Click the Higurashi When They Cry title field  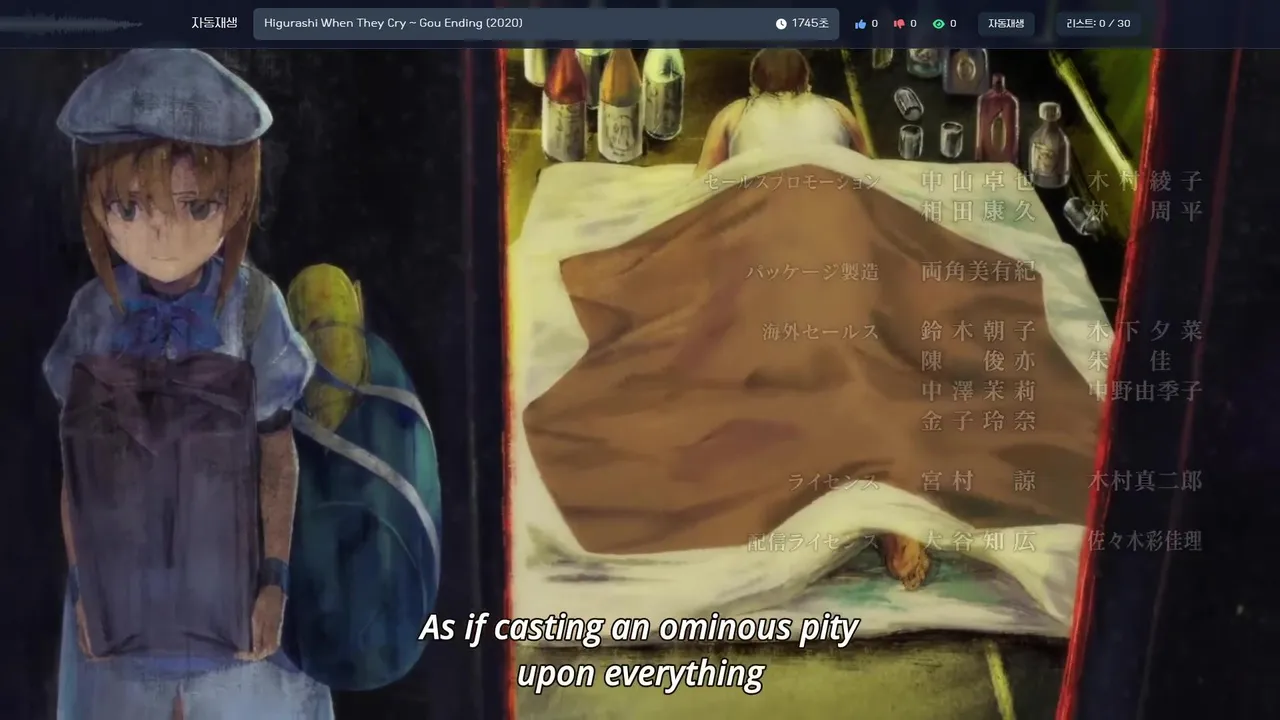pyautogui.click(x=546, y=24)
